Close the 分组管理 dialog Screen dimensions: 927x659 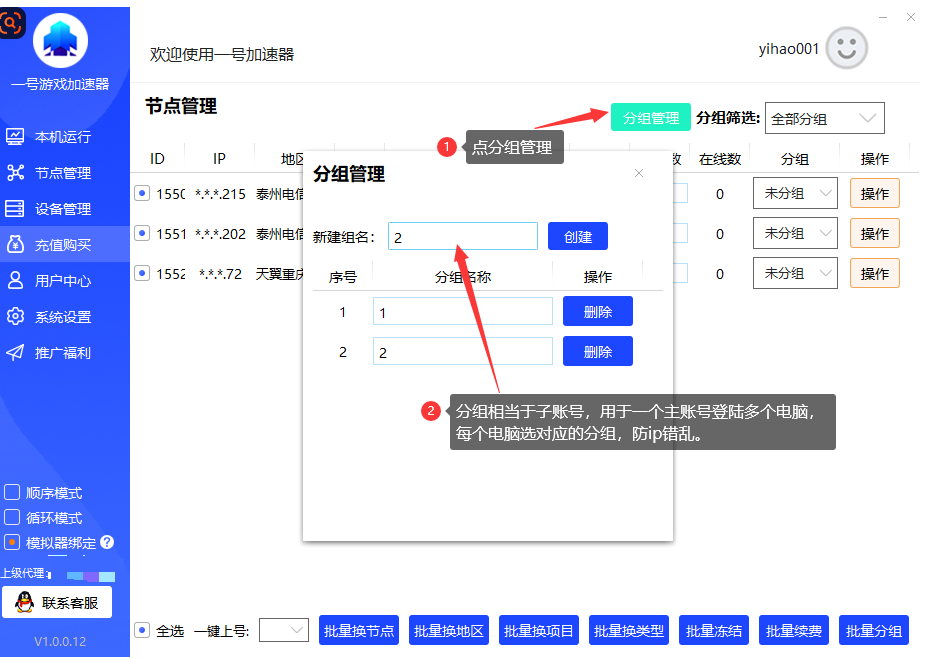point(639,173)
